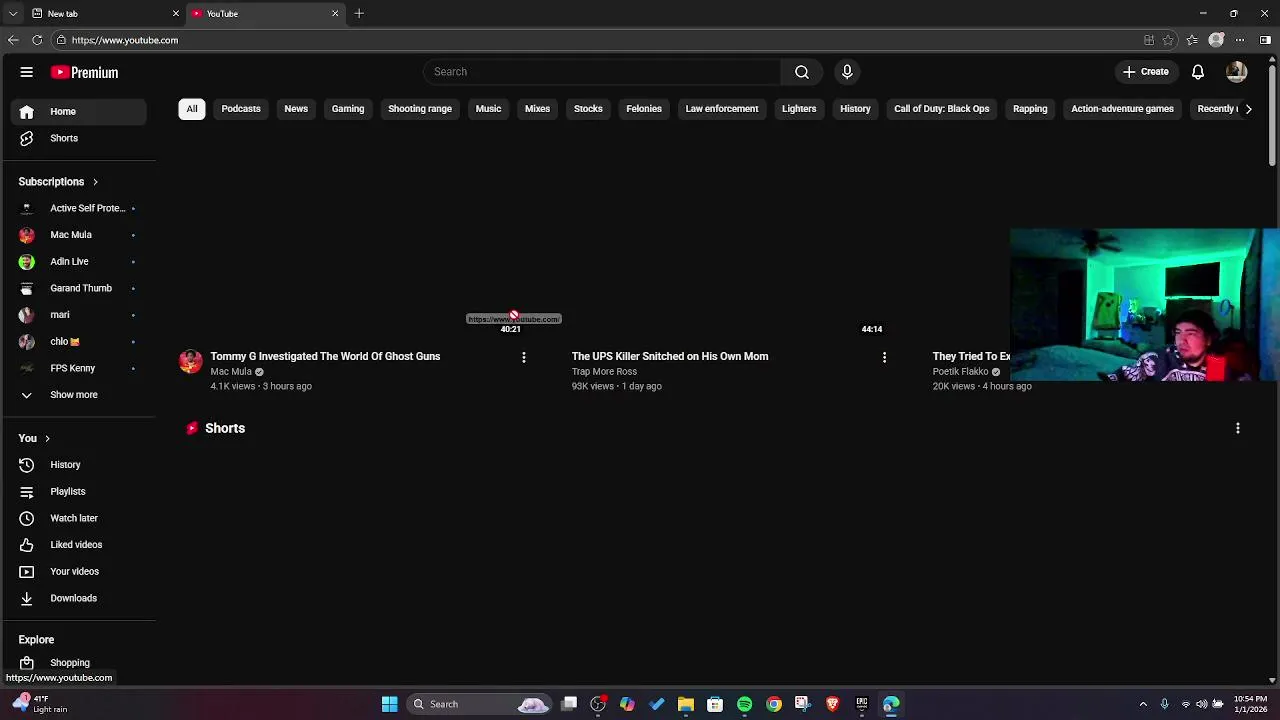This screenshot has width=1280, height=720.
Task: Open Tommy G Investigated Ghost Guns video title
Action: tap(325, 356)
